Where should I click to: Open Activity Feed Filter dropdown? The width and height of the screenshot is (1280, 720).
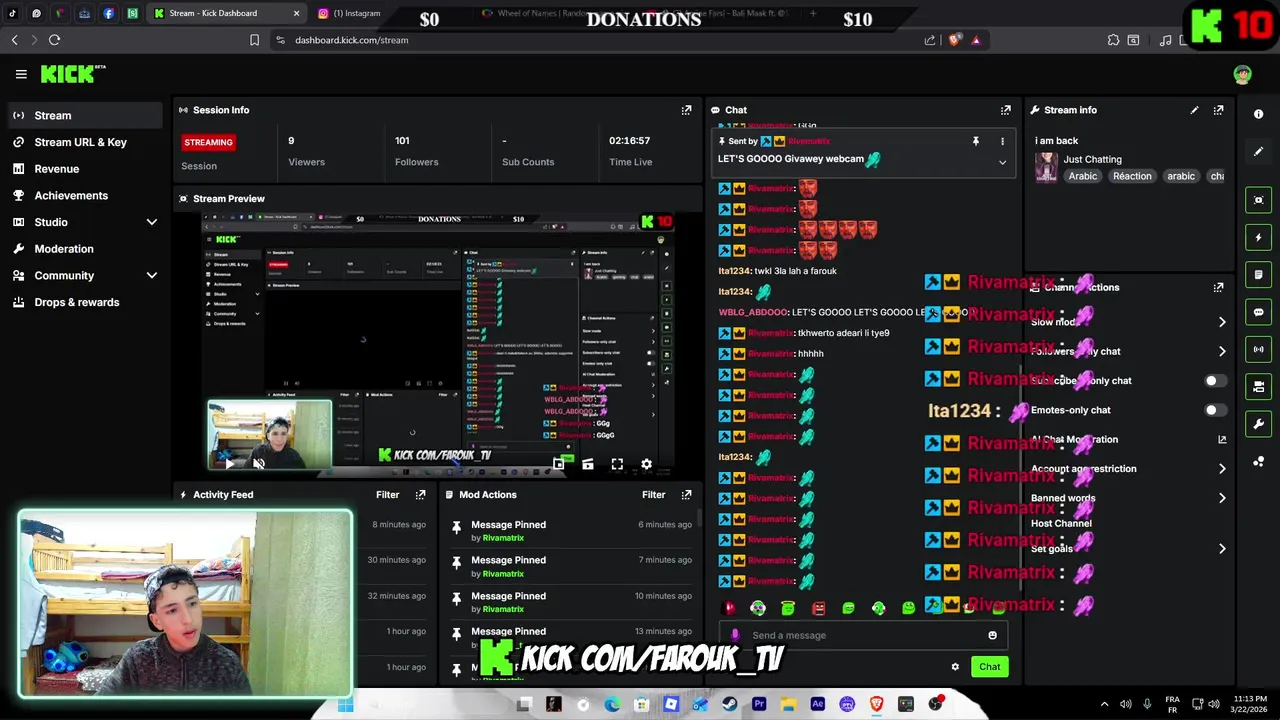pyautogui.click(x=387, y=495)
